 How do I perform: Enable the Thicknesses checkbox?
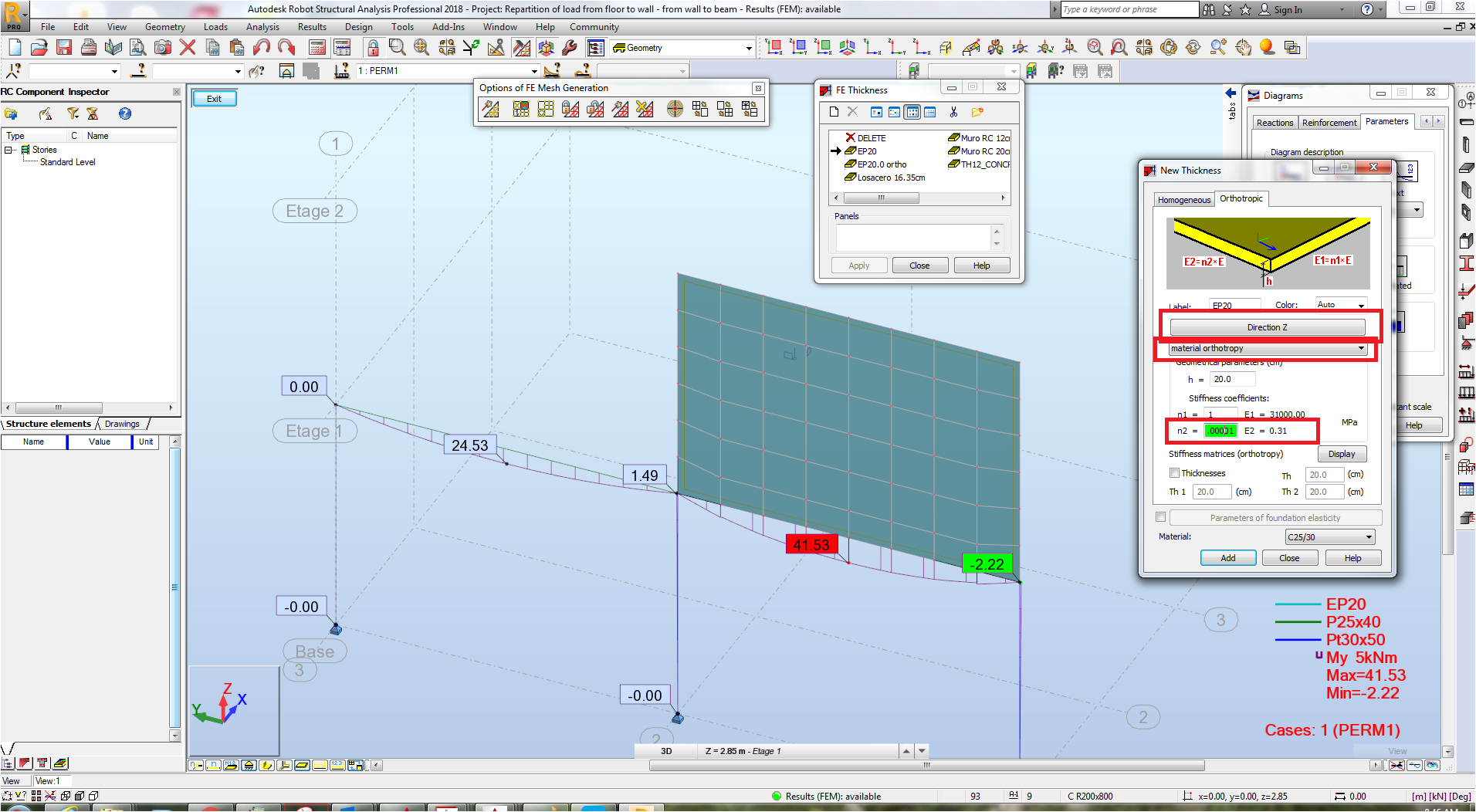1174,473
